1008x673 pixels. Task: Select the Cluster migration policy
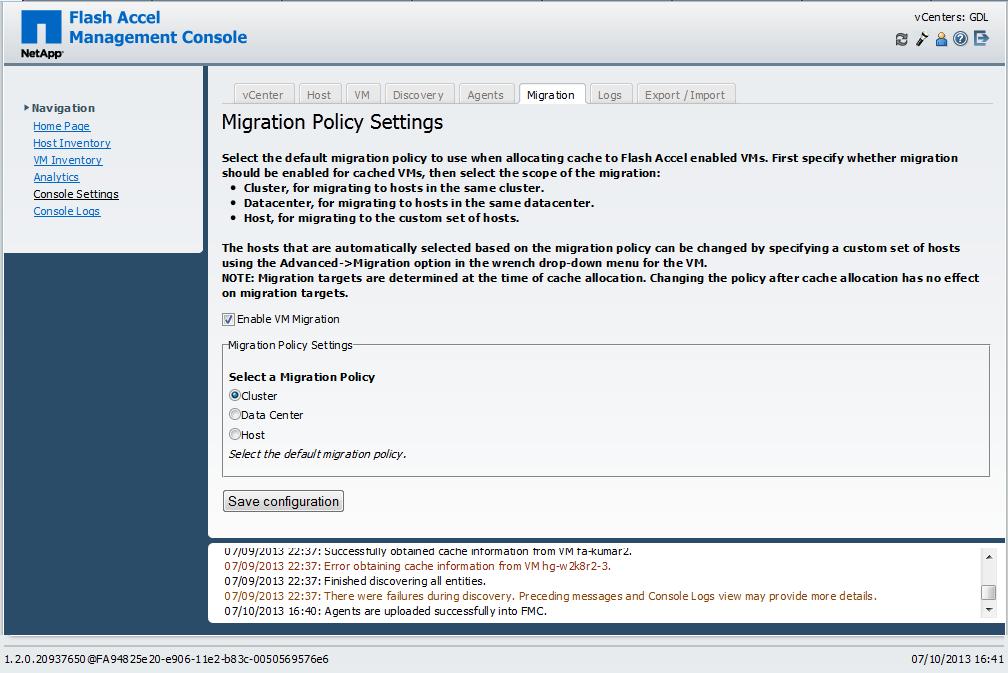pyautogui.click(x=235, y=395)
